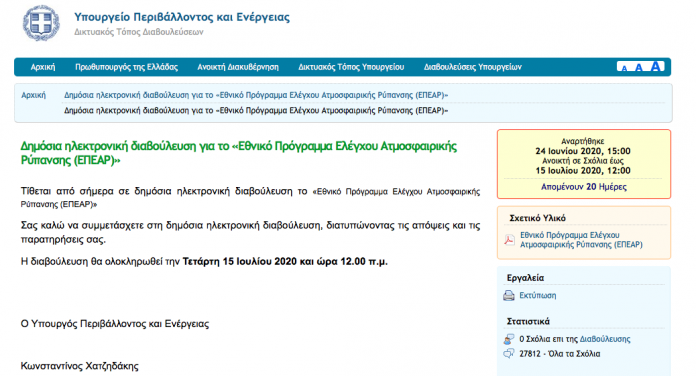Click the Δικτυακός Τόπος Διαβουλεύσεων subtitle
This screenshot has width=696, height=376.
tap(138, 32)
